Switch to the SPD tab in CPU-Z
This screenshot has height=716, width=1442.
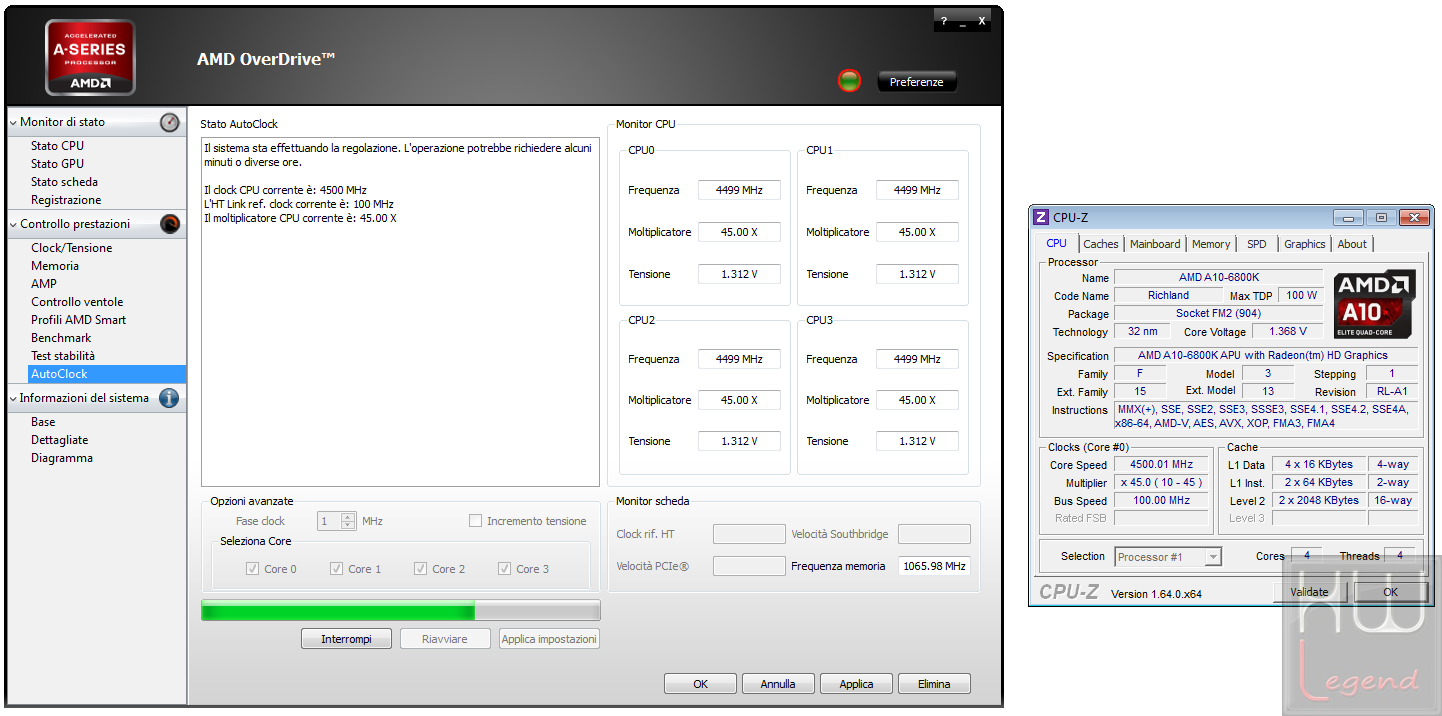tap(1257, 244)
